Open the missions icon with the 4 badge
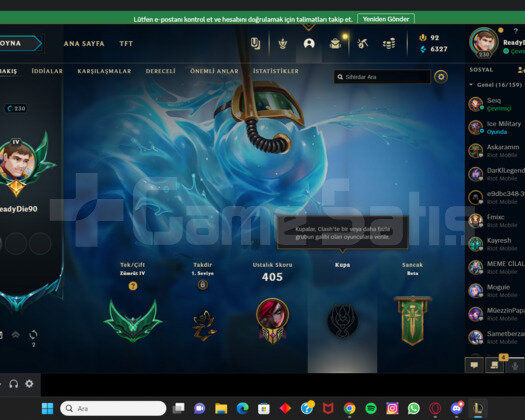The width and height of the screenshot is (525, 420). tap(495, 365)
